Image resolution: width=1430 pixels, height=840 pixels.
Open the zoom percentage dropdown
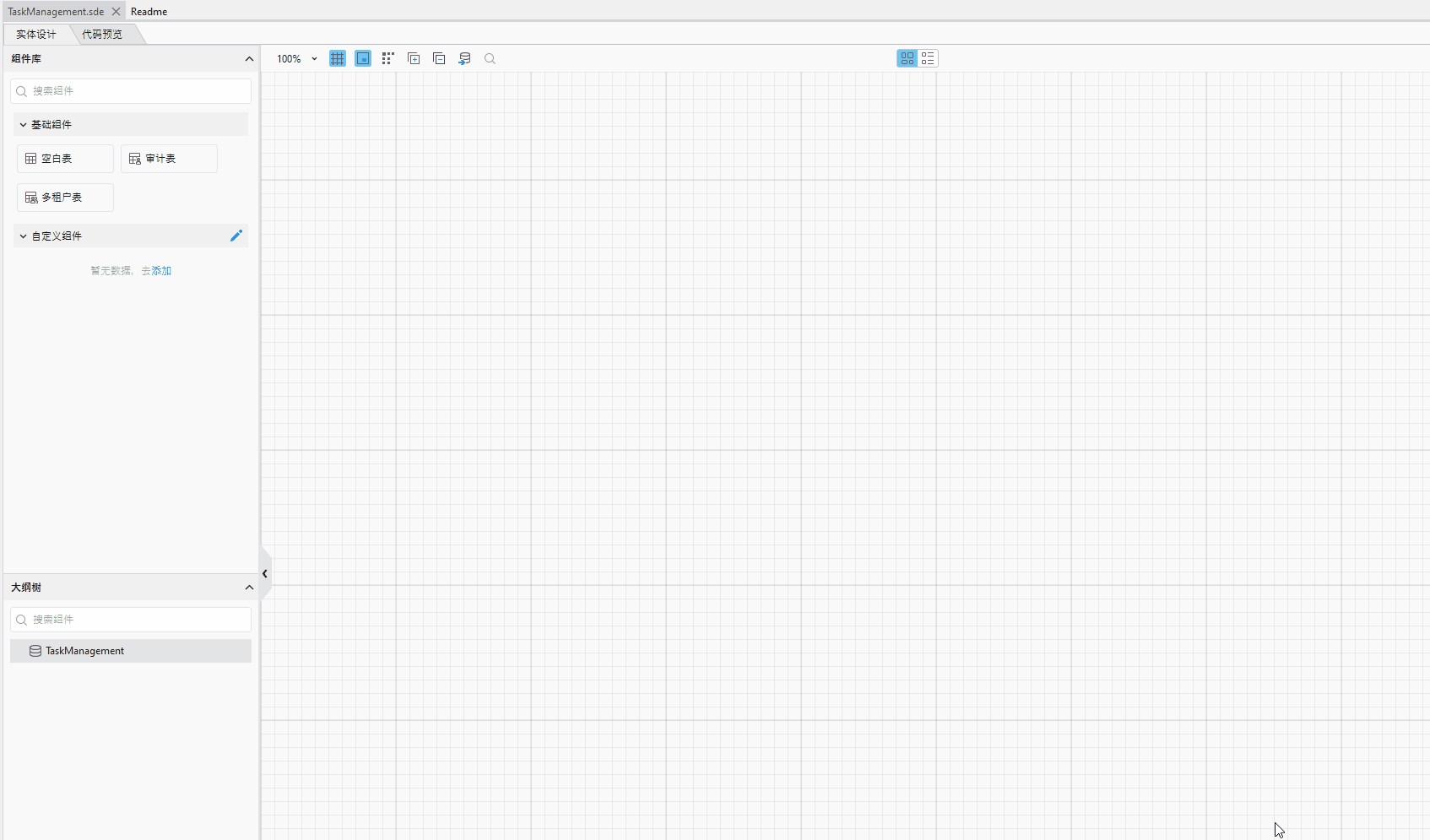(x=313, y=58)
